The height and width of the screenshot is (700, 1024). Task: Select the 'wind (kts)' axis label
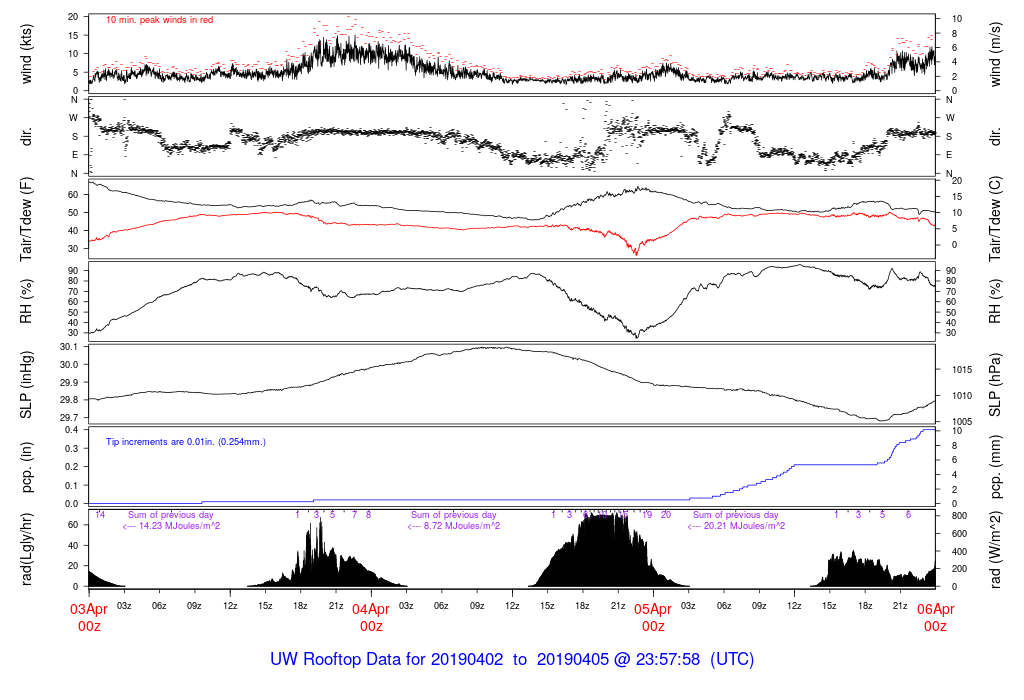[26, 55]
